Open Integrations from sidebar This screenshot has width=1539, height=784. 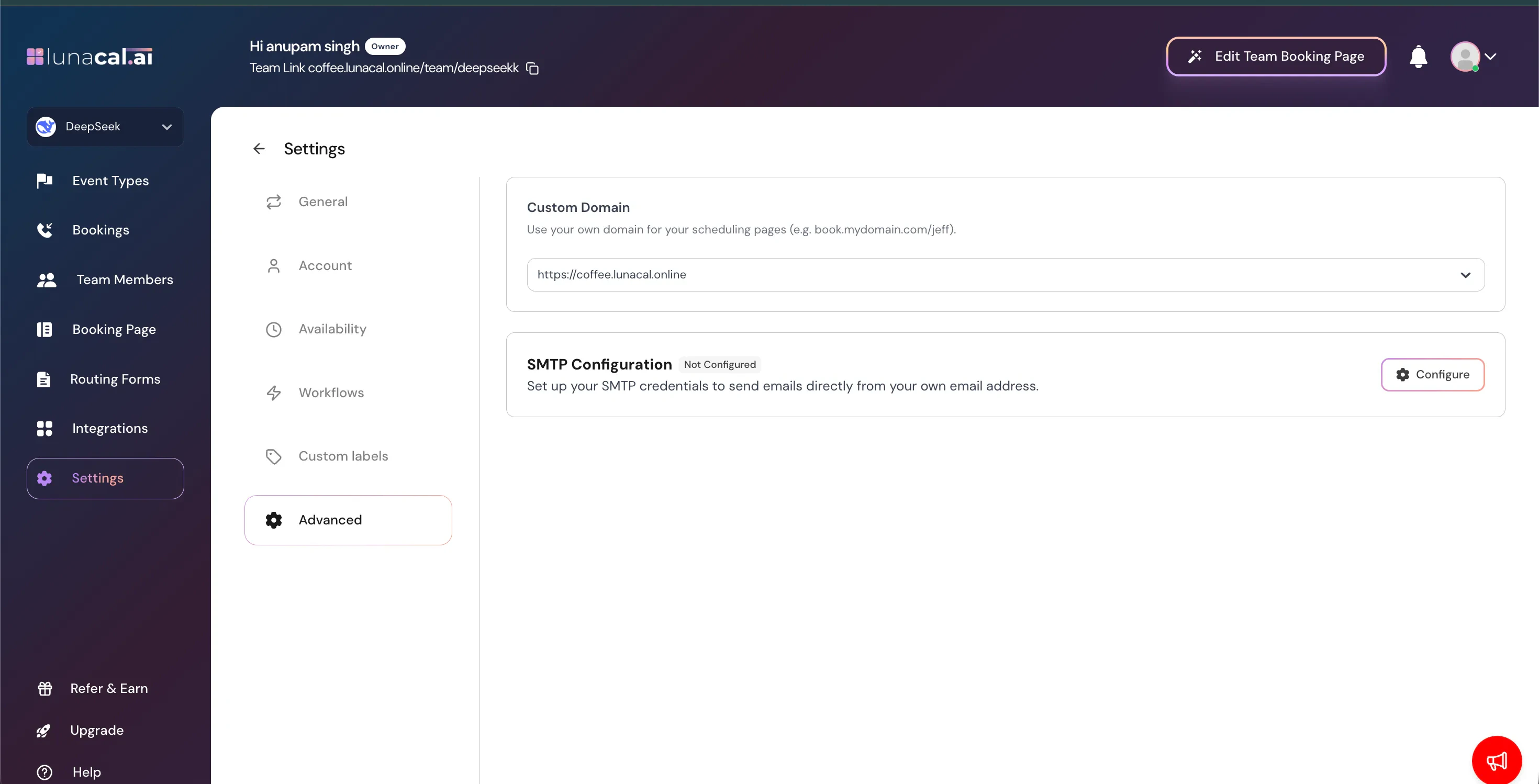coord(109,429)
